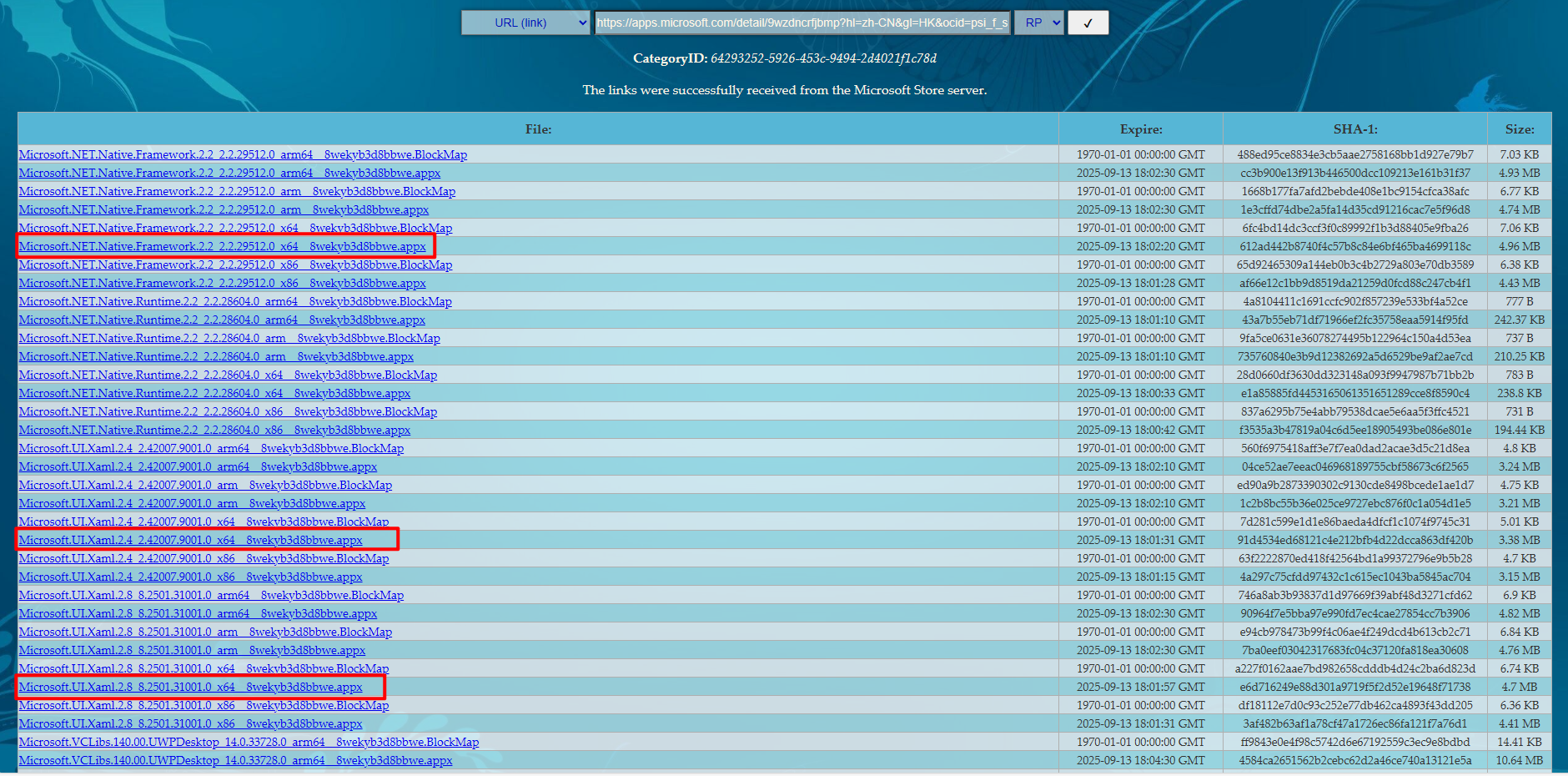Download NET.Native.Runtime arm appx package
Viewport: 1568px width, 776px height.
(216, 356)
